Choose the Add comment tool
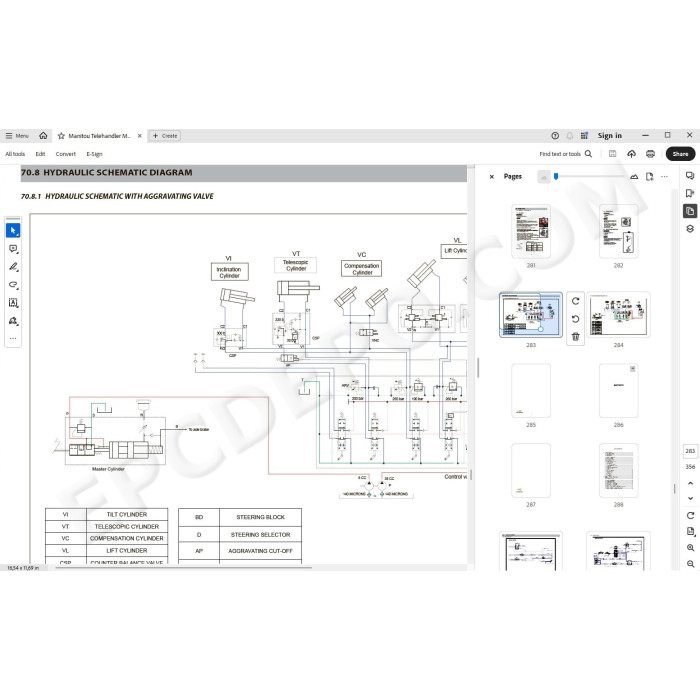Image resolution: width=700 pixels, height=700 pixels. coord(13,249)
